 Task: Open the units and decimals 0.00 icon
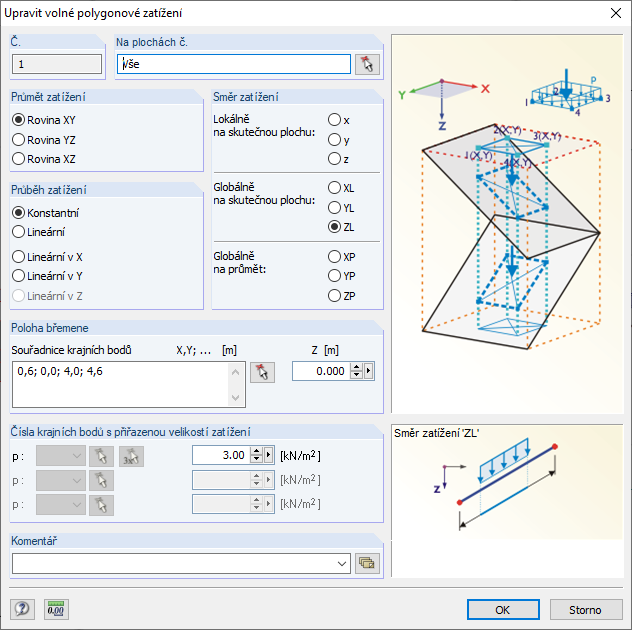pyautogui.click(x=56, y=609)
